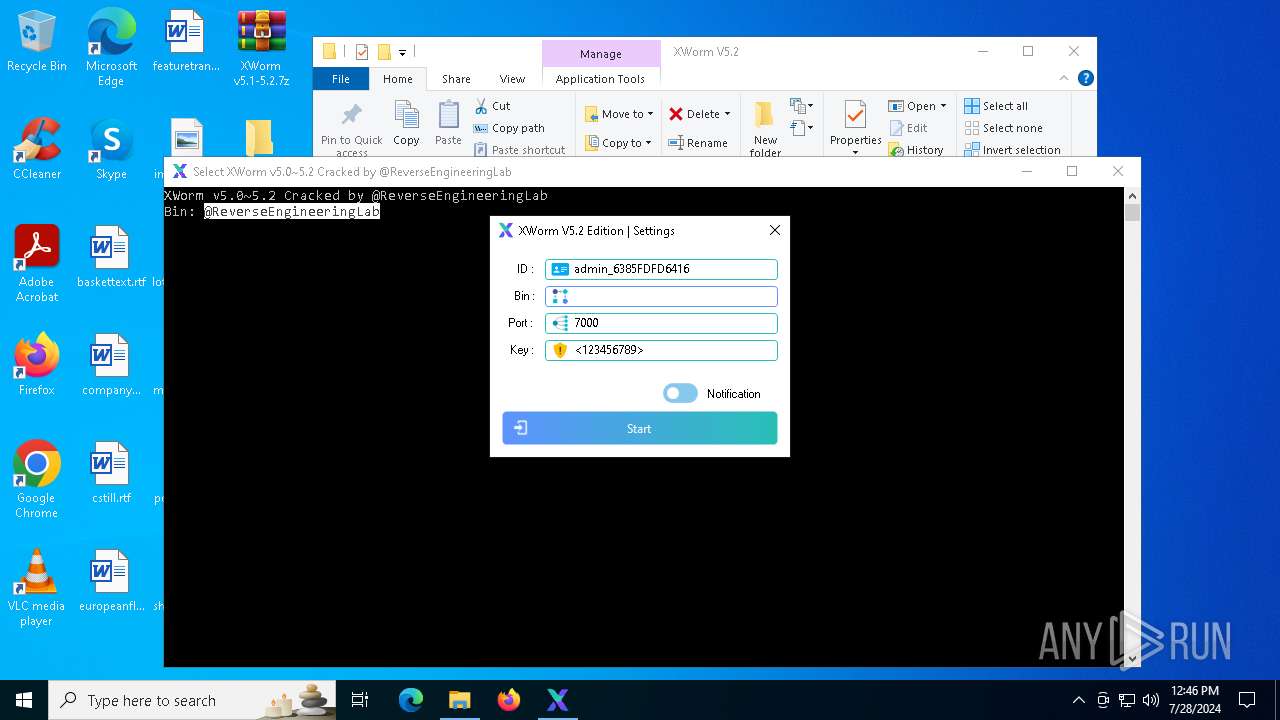
Task: Click the Edit command in ribbon
Action: [x=908, y=128]
